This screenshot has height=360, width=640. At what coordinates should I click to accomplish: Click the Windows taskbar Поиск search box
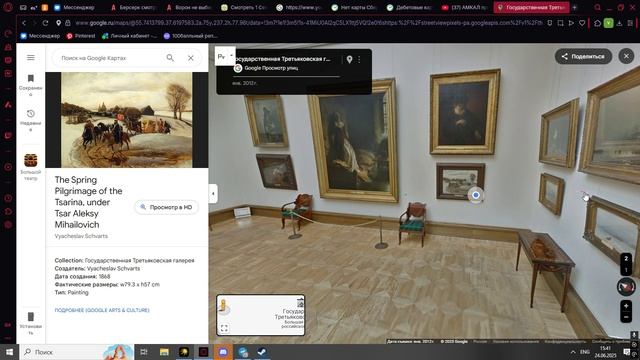78,352
